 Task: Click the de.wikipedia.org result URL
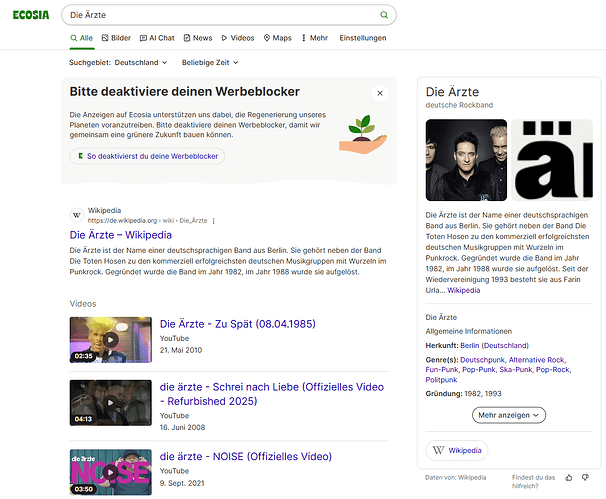[x=147, y=221]
